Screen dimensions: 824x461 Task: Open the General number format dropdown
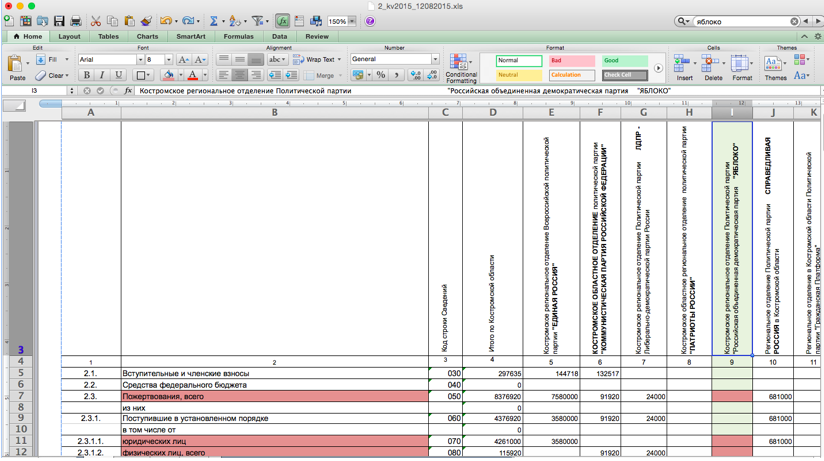coord(434,60)
